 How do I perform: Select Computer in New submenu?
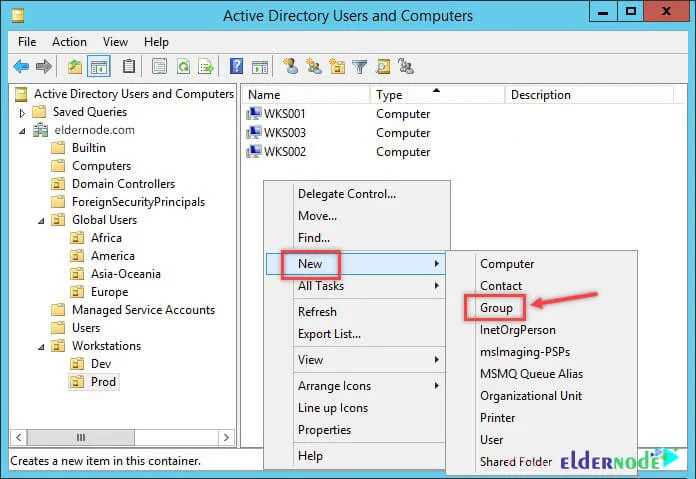pos(507,264)
